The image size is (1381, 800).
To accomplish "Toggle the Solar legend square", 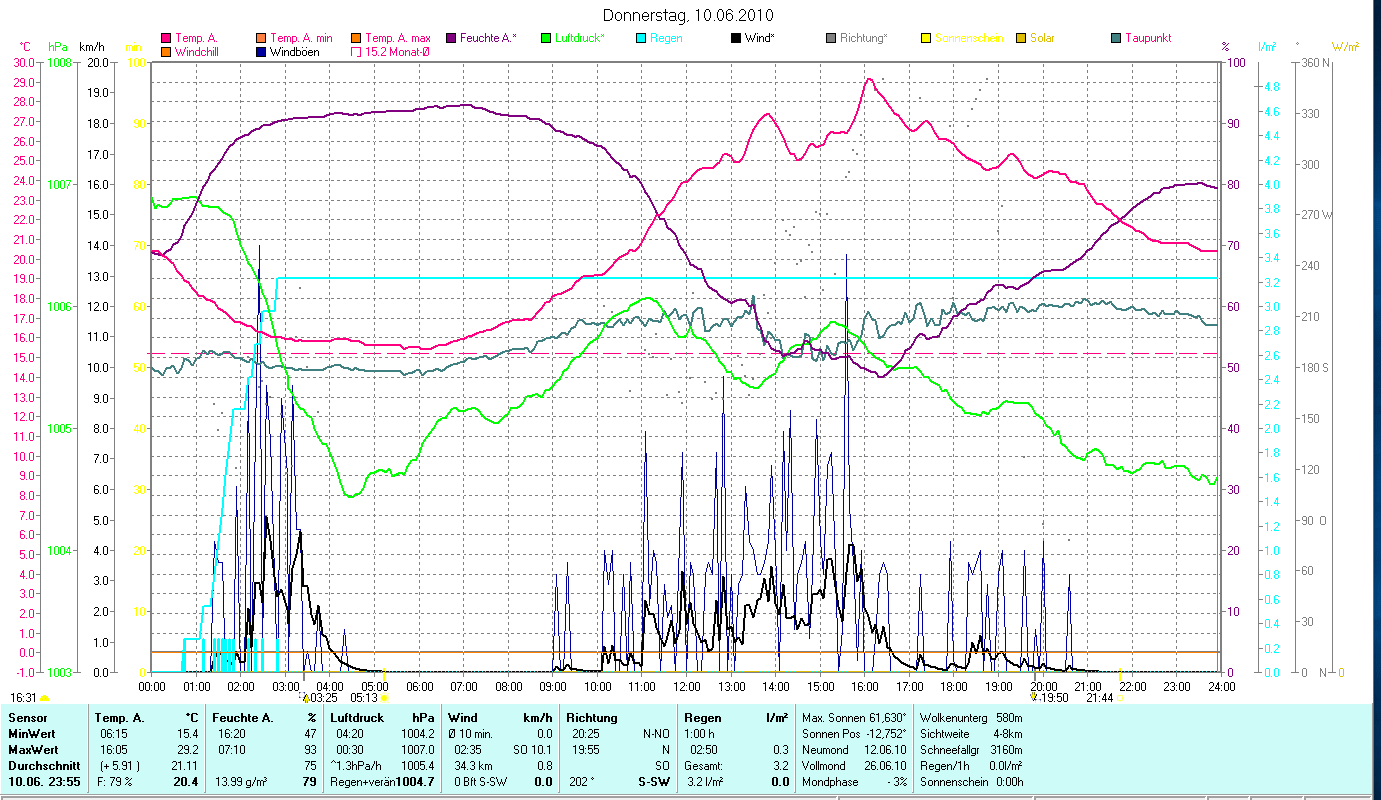I will [1021, 38].
